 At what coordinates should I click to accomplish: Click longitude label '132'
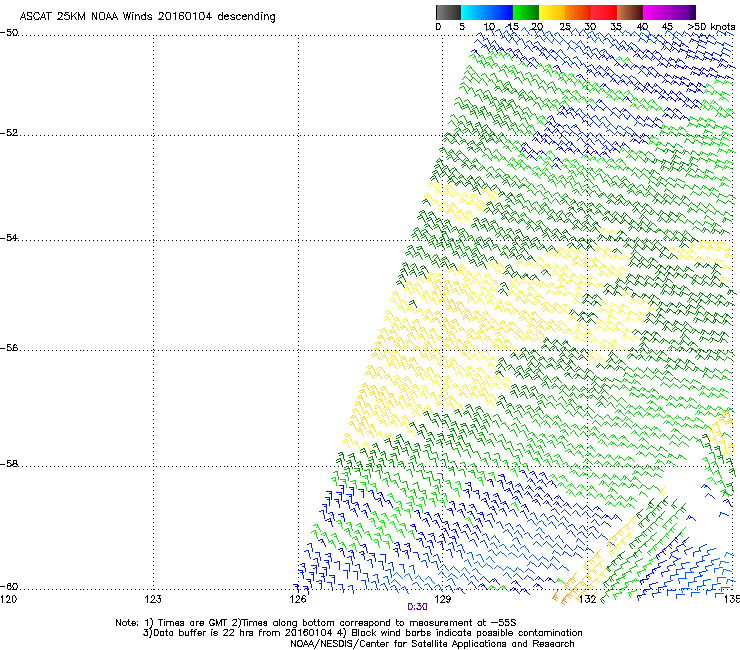(588, 599)
